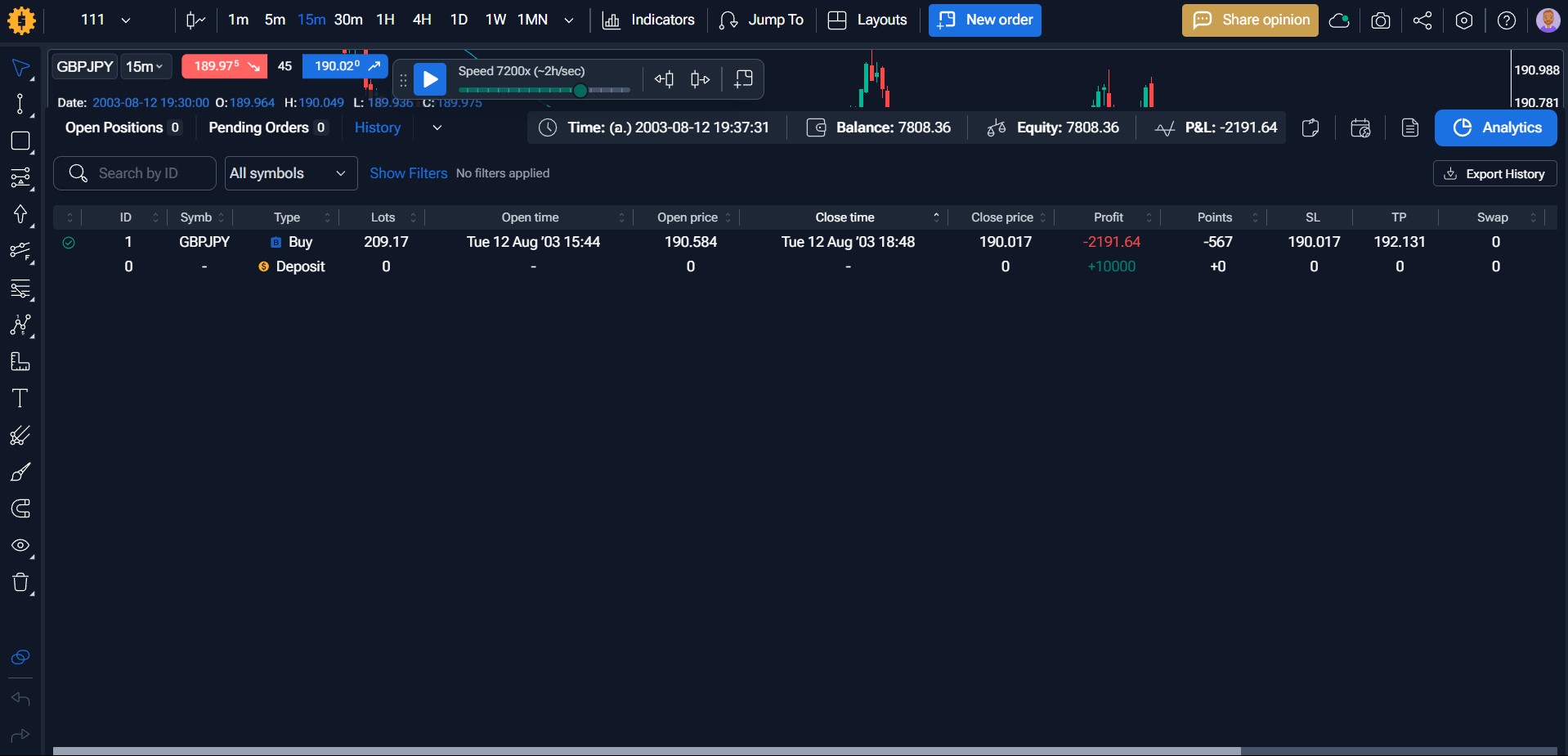Click the Show Filters link
Image resolution: width=1568 pixels, height=756 pixels.
pyautogui.click(x=408, y=173)
